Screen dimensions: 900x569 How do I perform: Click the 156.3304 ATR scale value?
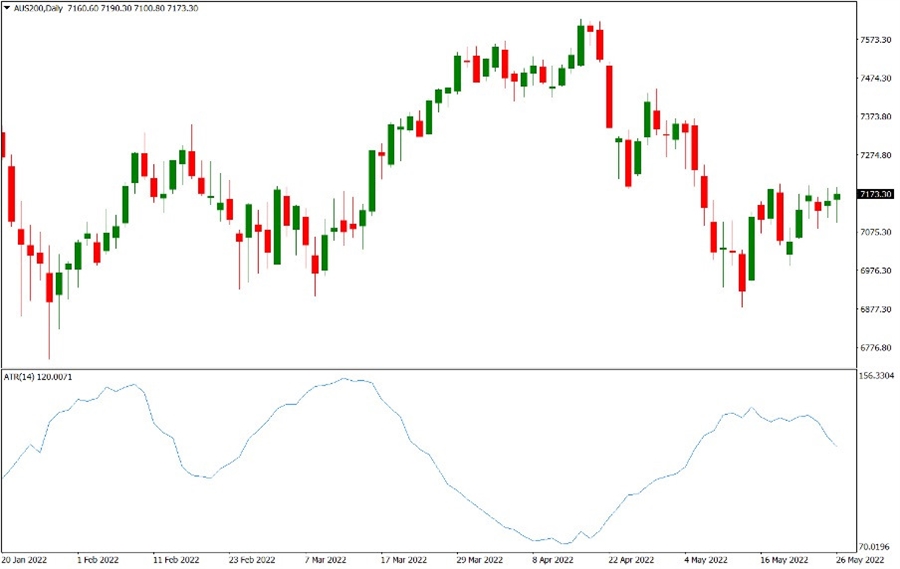point(876,376)
